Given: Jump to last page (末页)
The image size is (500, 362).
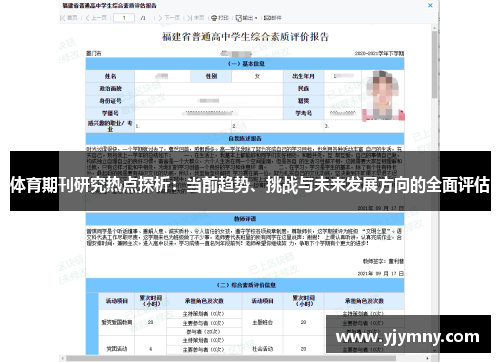Looking at the screenshot, I should tap(196, 18).
